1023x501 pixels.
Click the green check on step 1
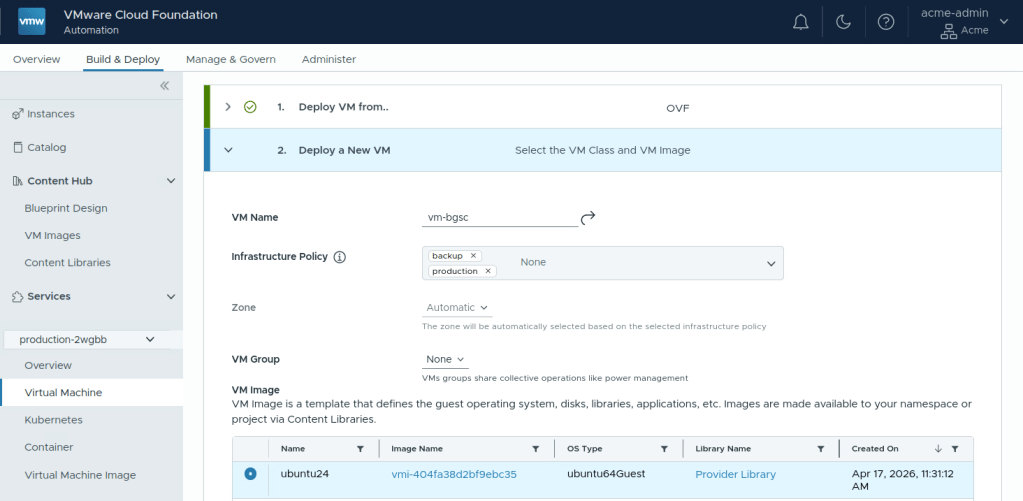[x=250, y=107]
